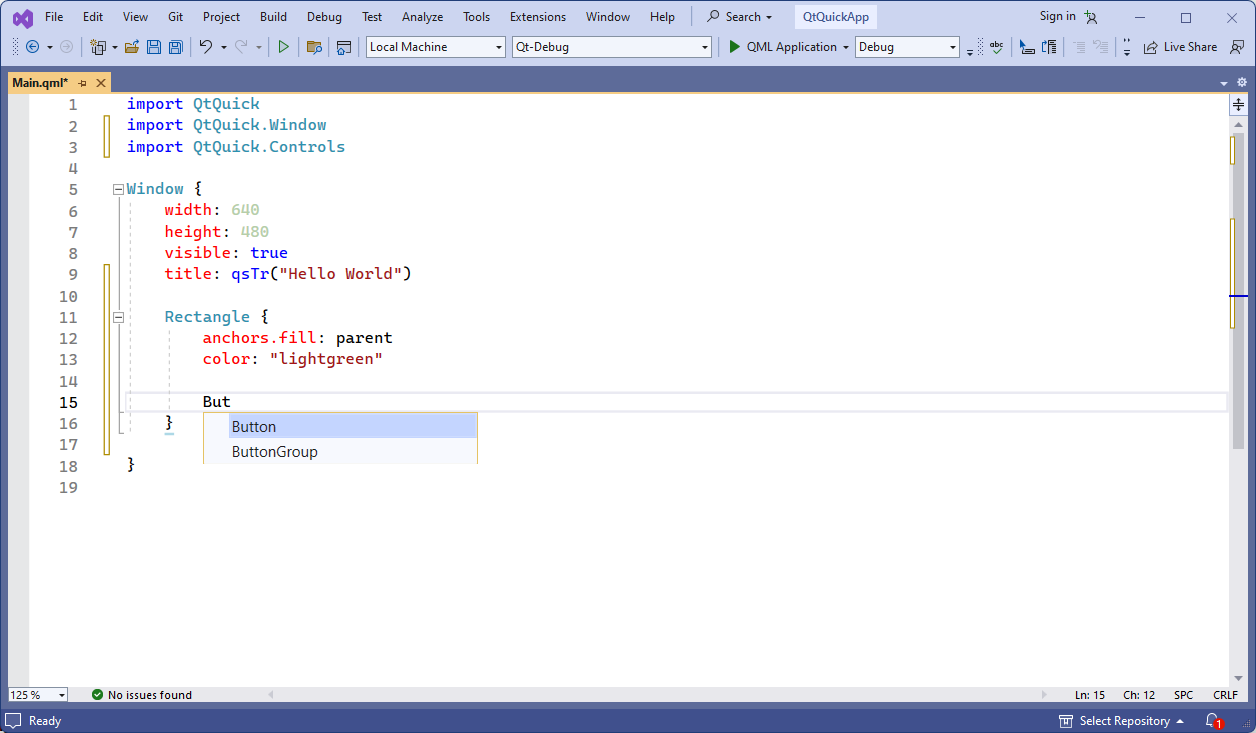
Task: Open the Debug menu
Action: [324, 16]
